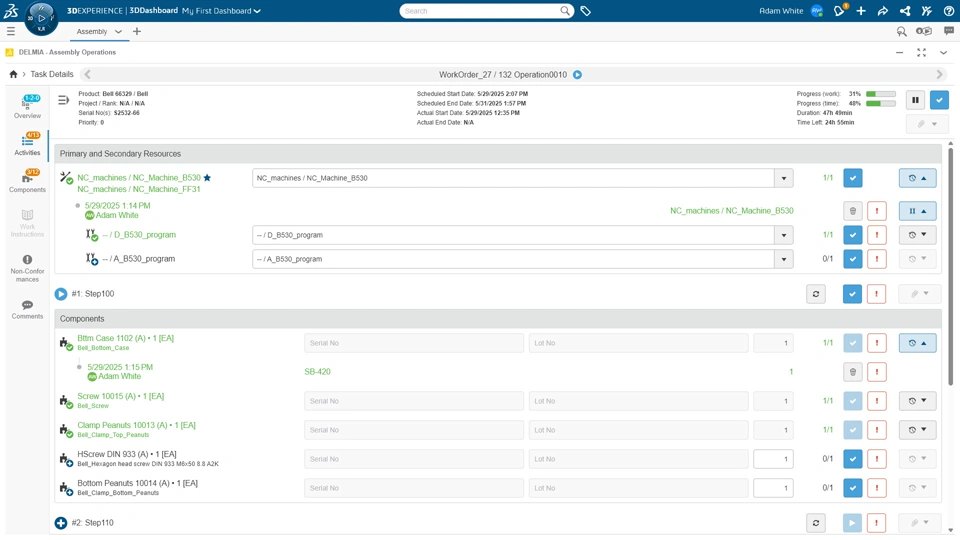Report issue on HScrew DIN 933 row

tap(876, 459)
